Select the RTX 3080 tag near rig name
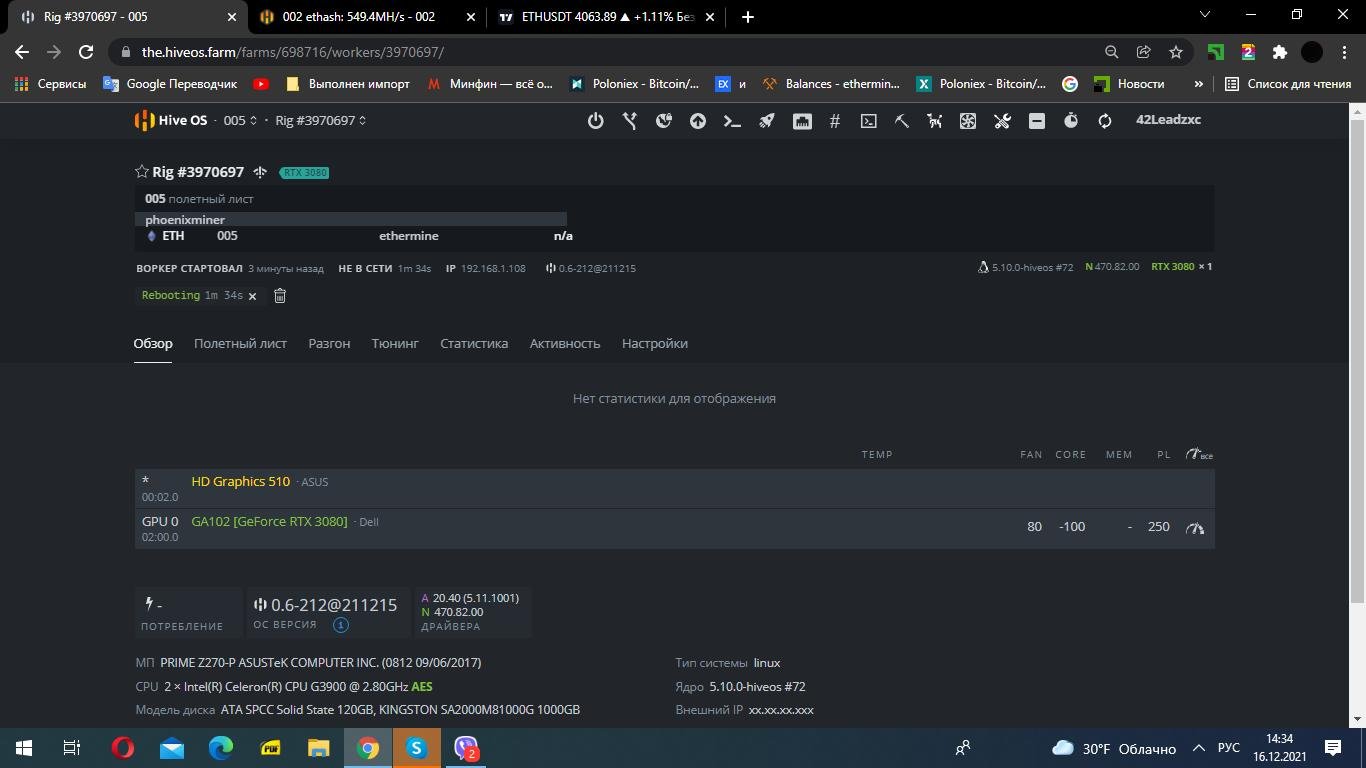Screen dimensions: 1366x768 (x=304, y=172)
